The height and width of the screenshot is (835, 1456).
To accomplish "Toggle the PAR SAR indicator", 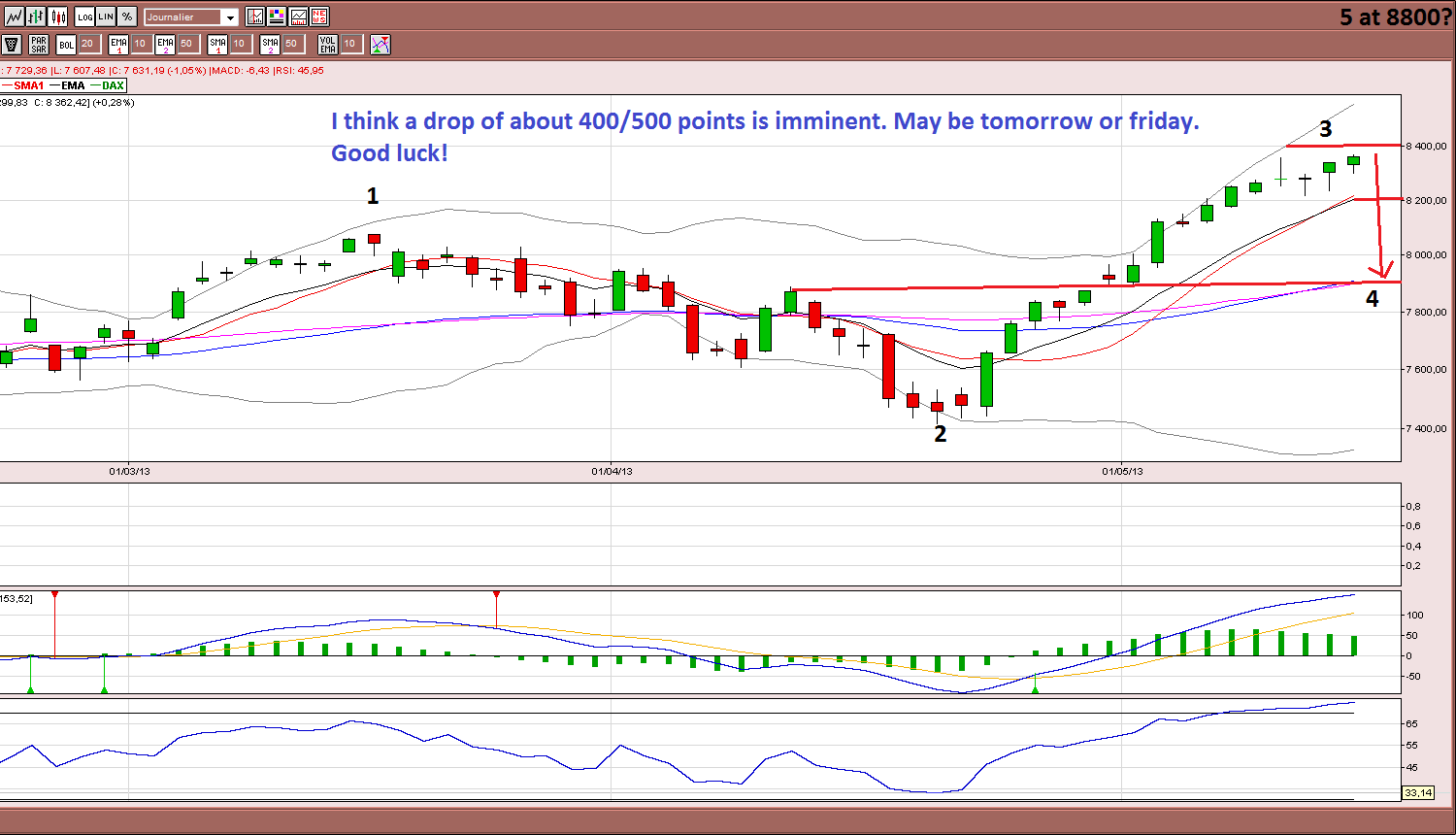I will [39, 45].
